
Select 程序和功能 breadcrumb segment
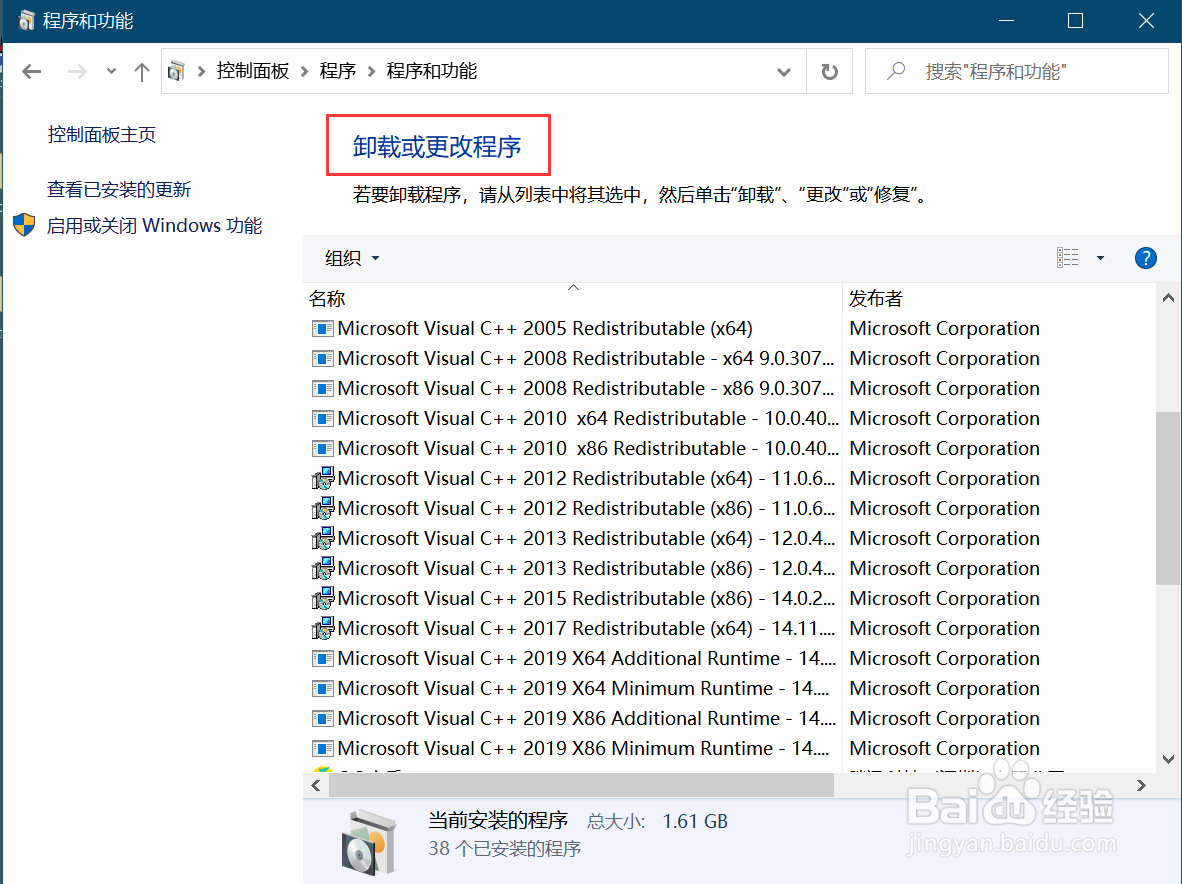coord(431,71)
